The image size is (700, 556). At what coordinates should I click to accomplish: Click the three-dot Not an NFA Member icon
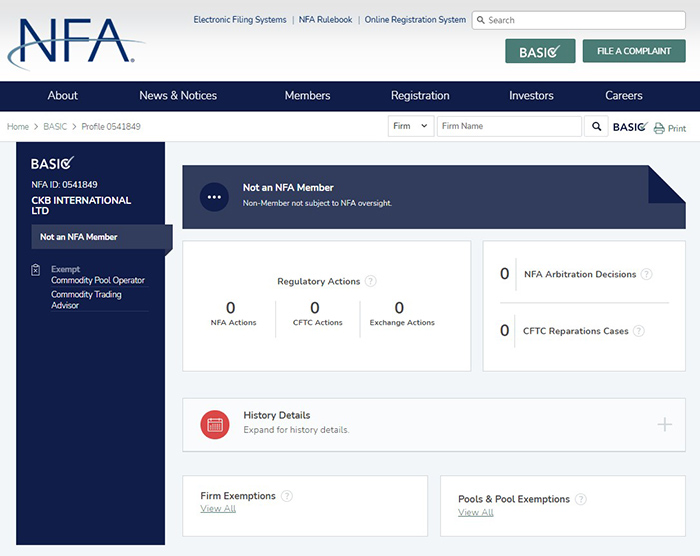click(214, 197)
